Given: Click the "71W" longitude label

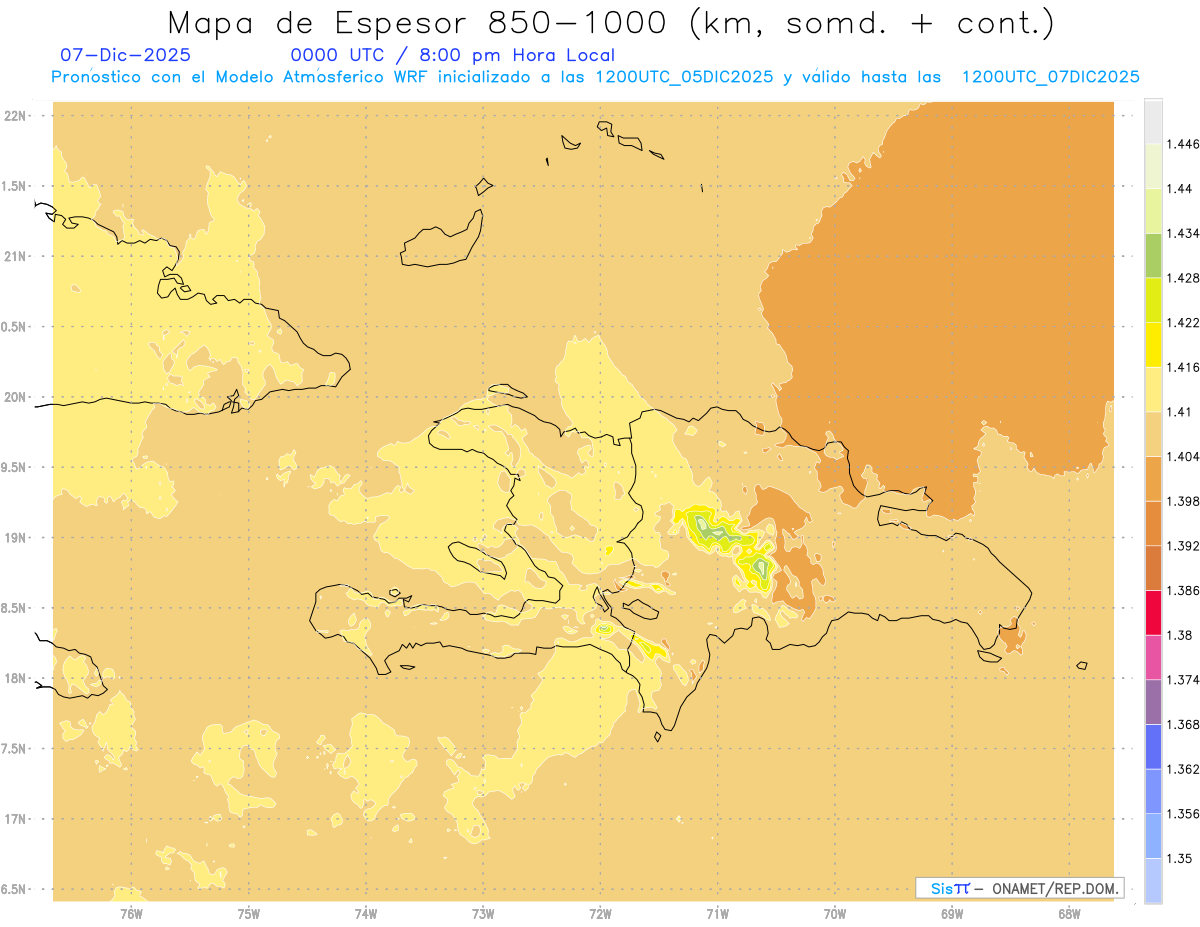Looking at the screenshot, I should (717, 914).
